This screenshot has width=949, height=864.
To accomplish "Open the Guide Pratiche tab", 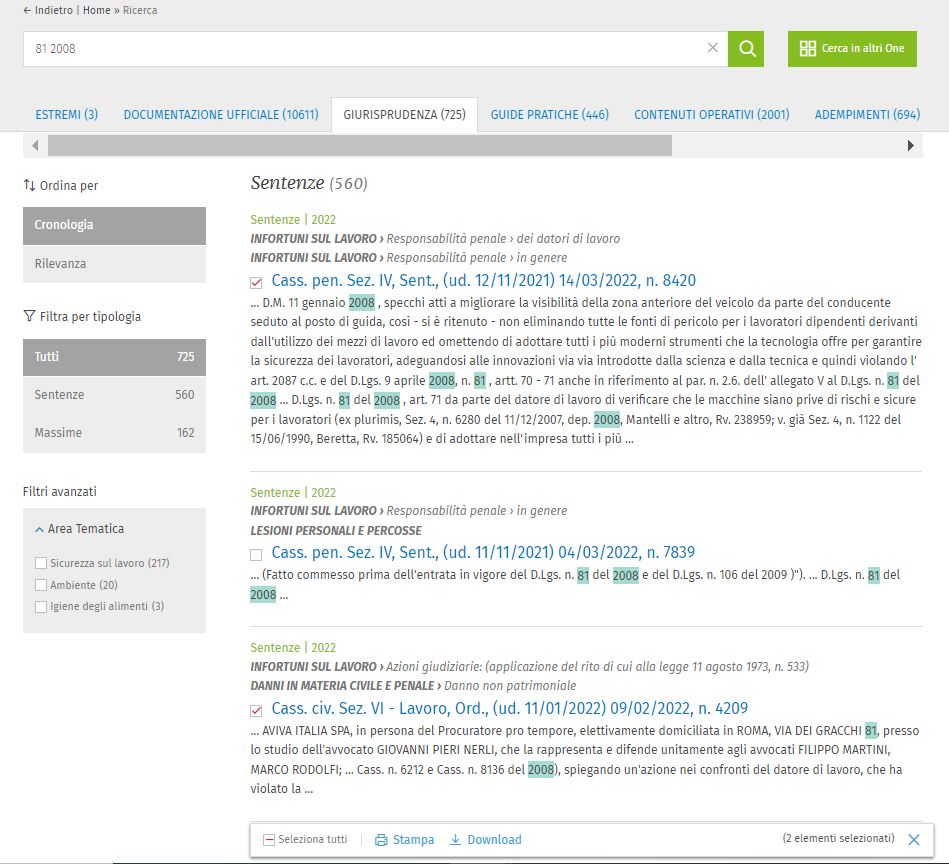I will pyautogui.click(x=549, y=115).
